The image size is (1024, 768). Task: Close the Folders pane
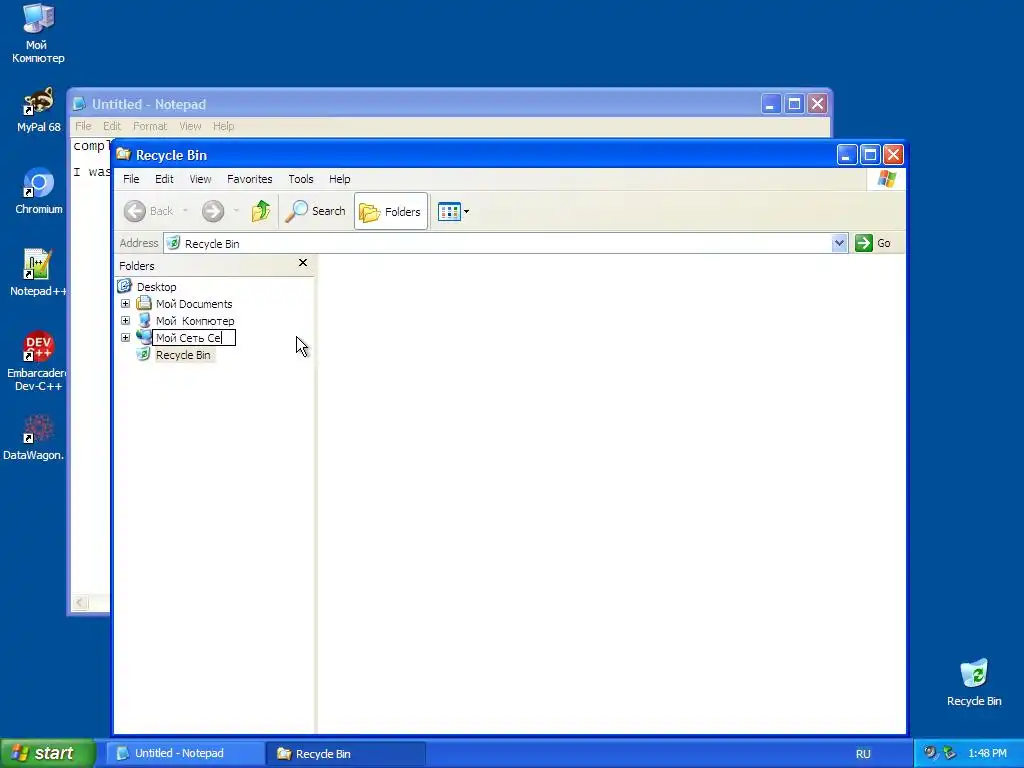coord(302,263)
